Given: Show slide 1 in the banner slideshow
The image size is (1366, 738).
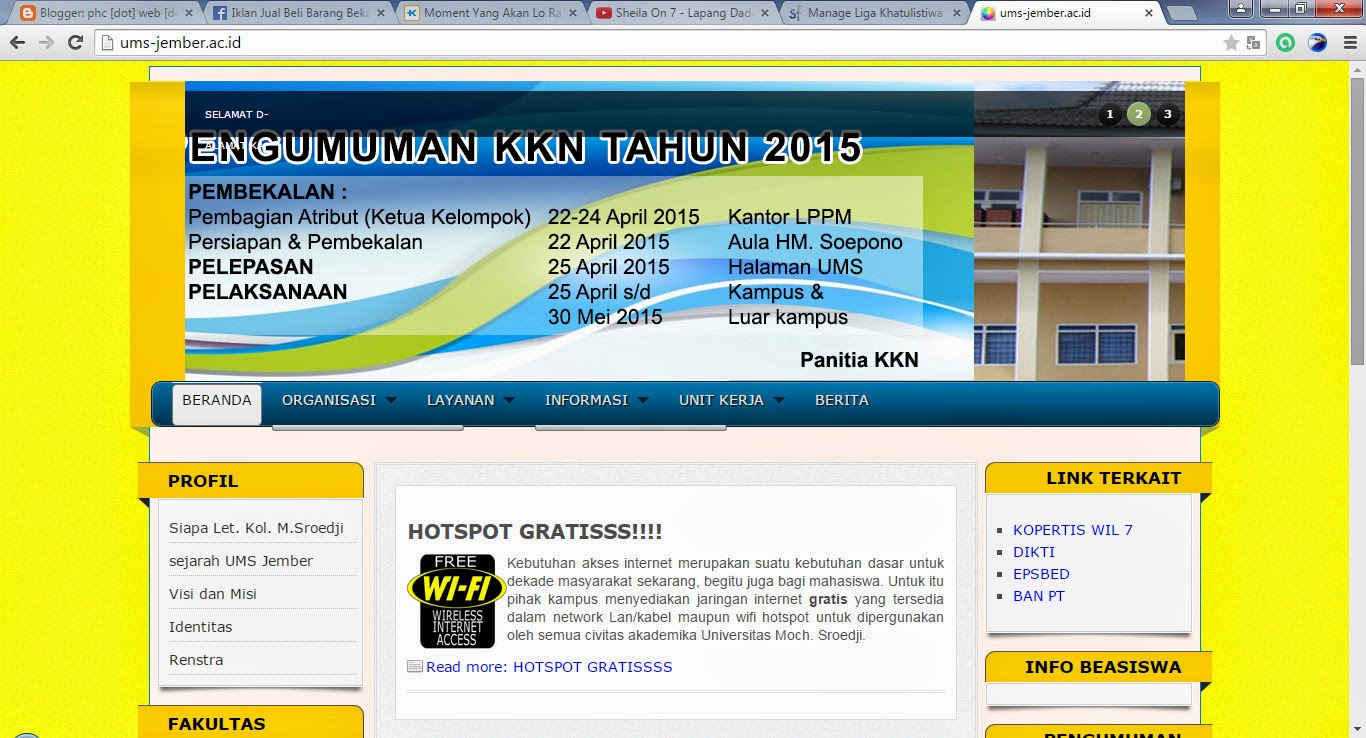Looking at the screenshot, I should (x=1110, y=114).
